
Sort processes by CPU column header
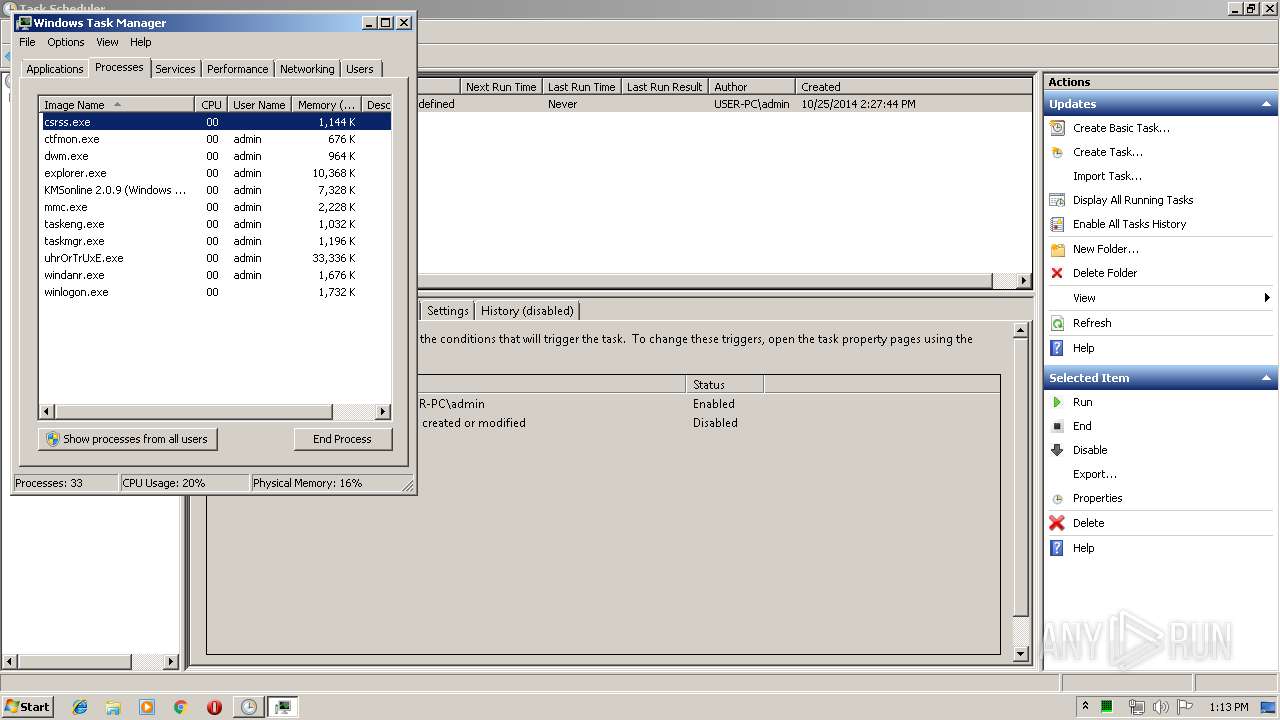[211, 104]
